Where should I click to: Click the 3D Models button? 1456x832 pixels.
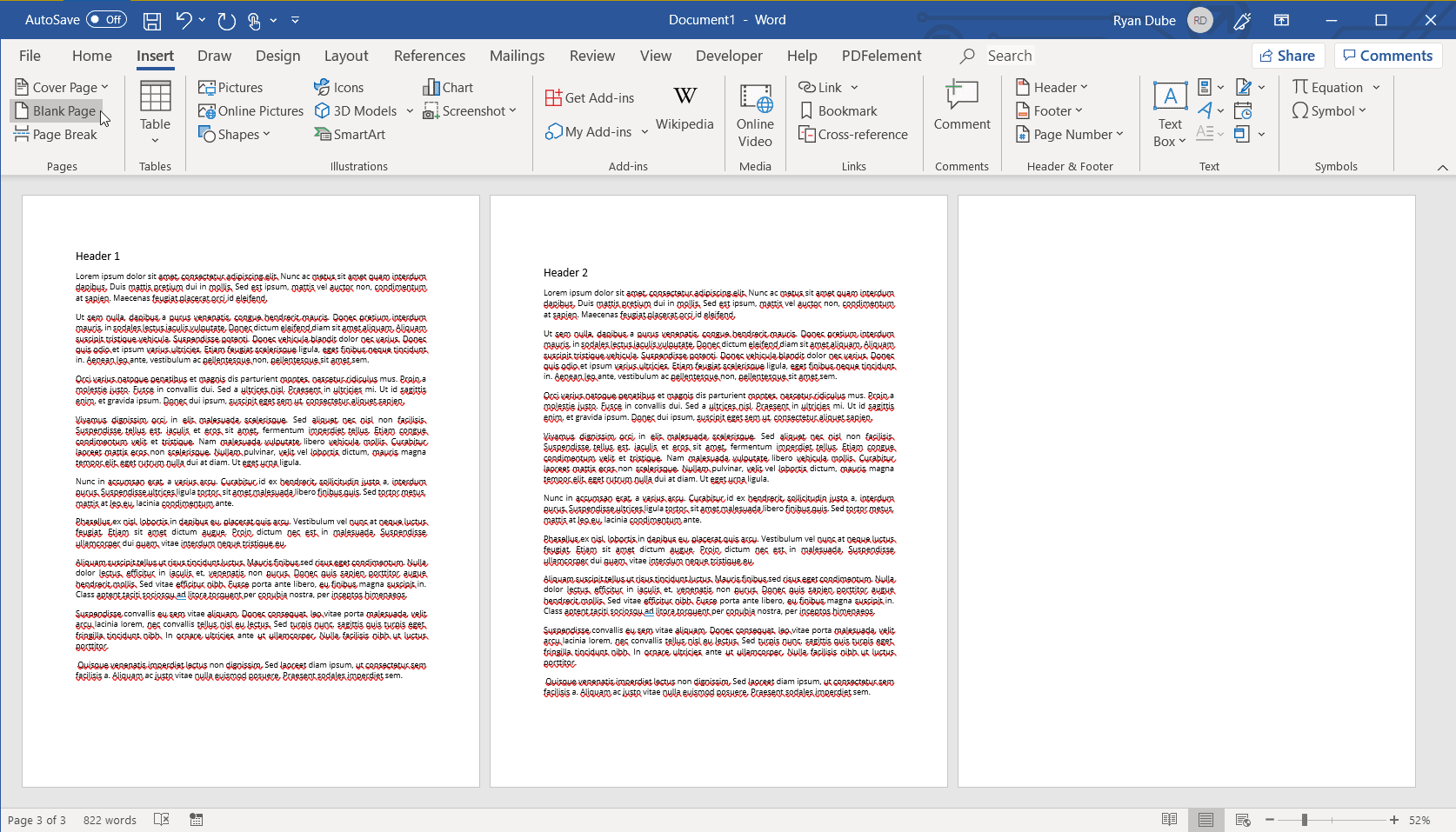(x=356, y=110)
